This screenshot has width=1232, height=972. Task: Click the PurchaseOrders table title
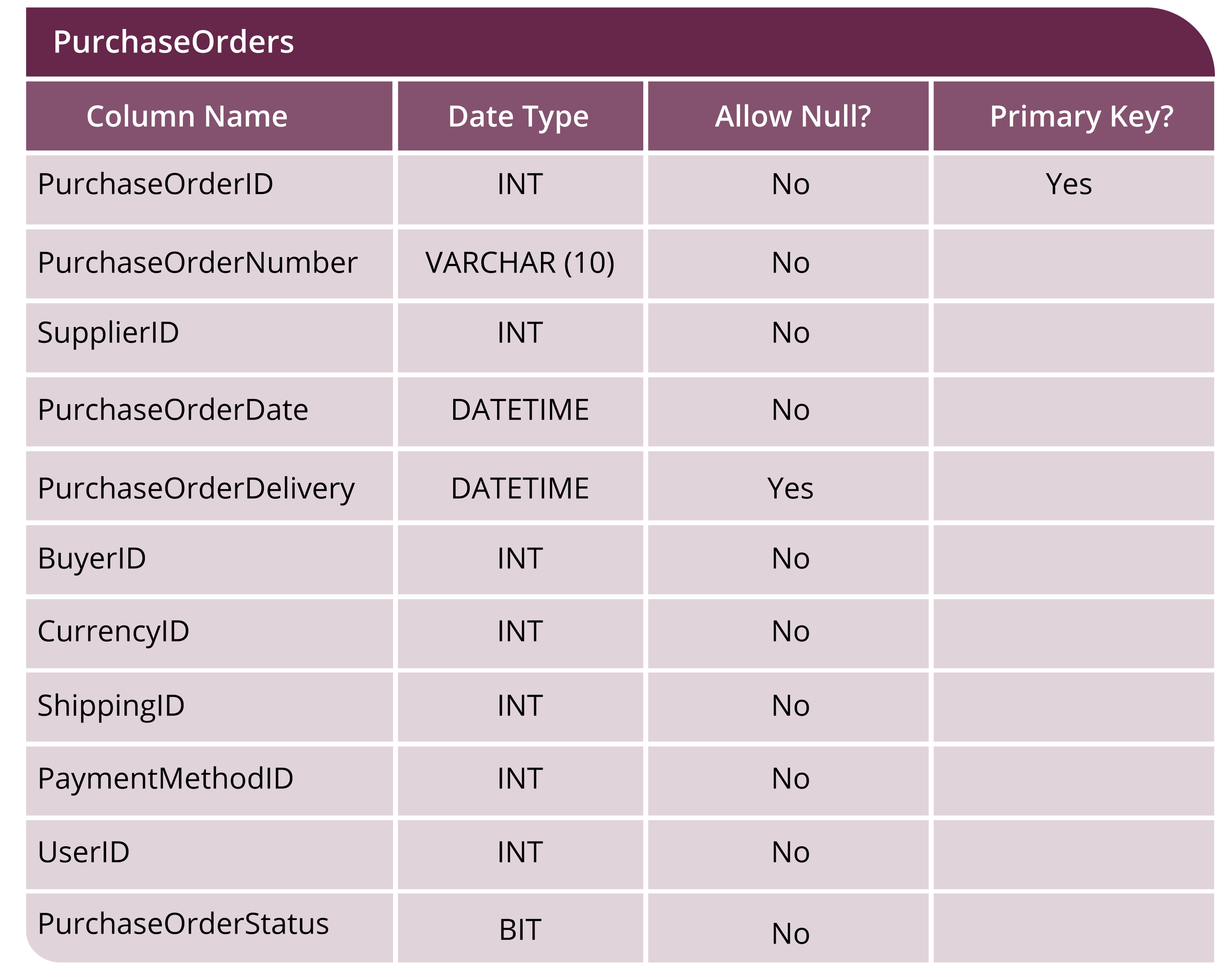174,41
